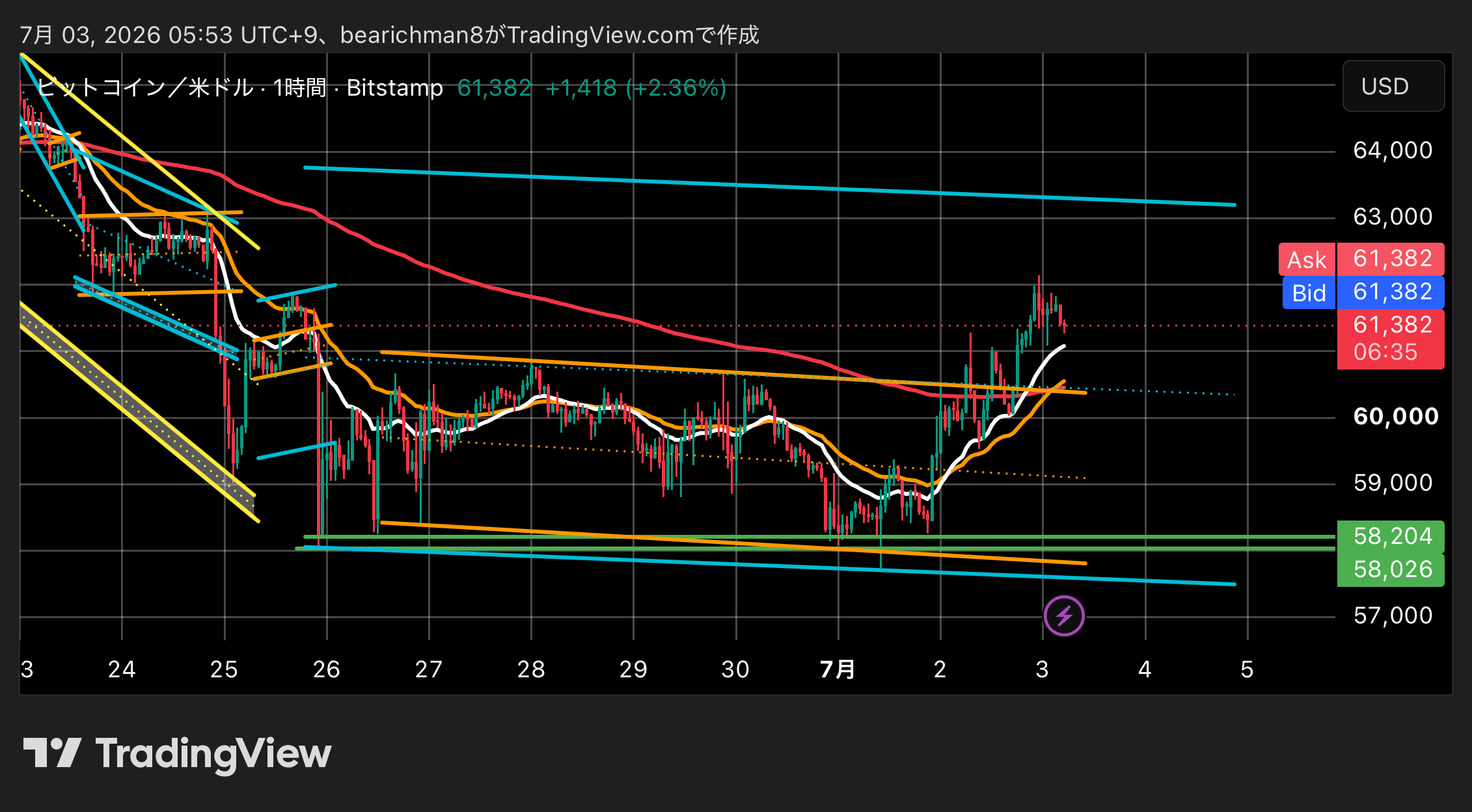Click the Ask price label 61,382

pos(1361,259)
